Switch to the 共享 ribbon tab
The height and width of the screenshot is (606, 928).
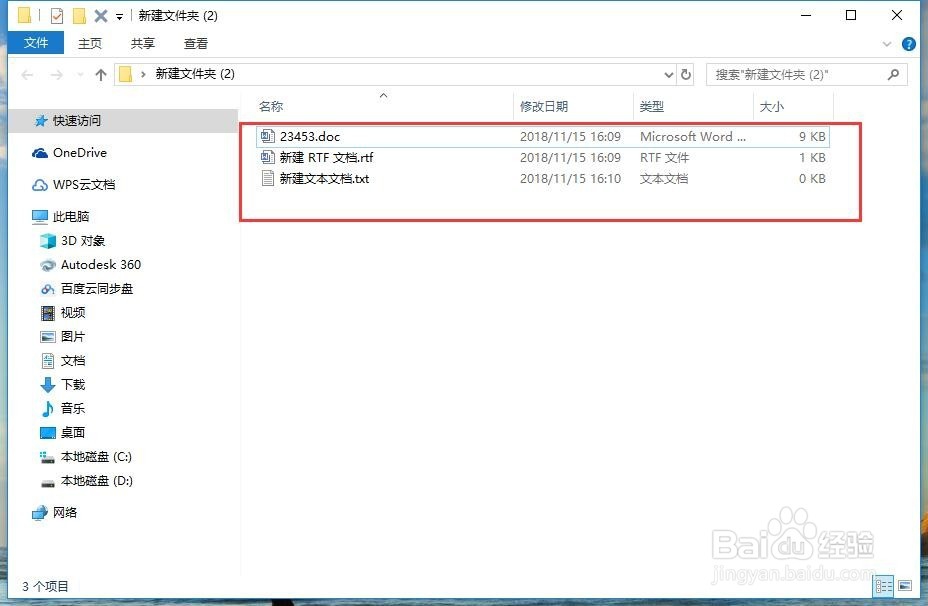point(143,43)
